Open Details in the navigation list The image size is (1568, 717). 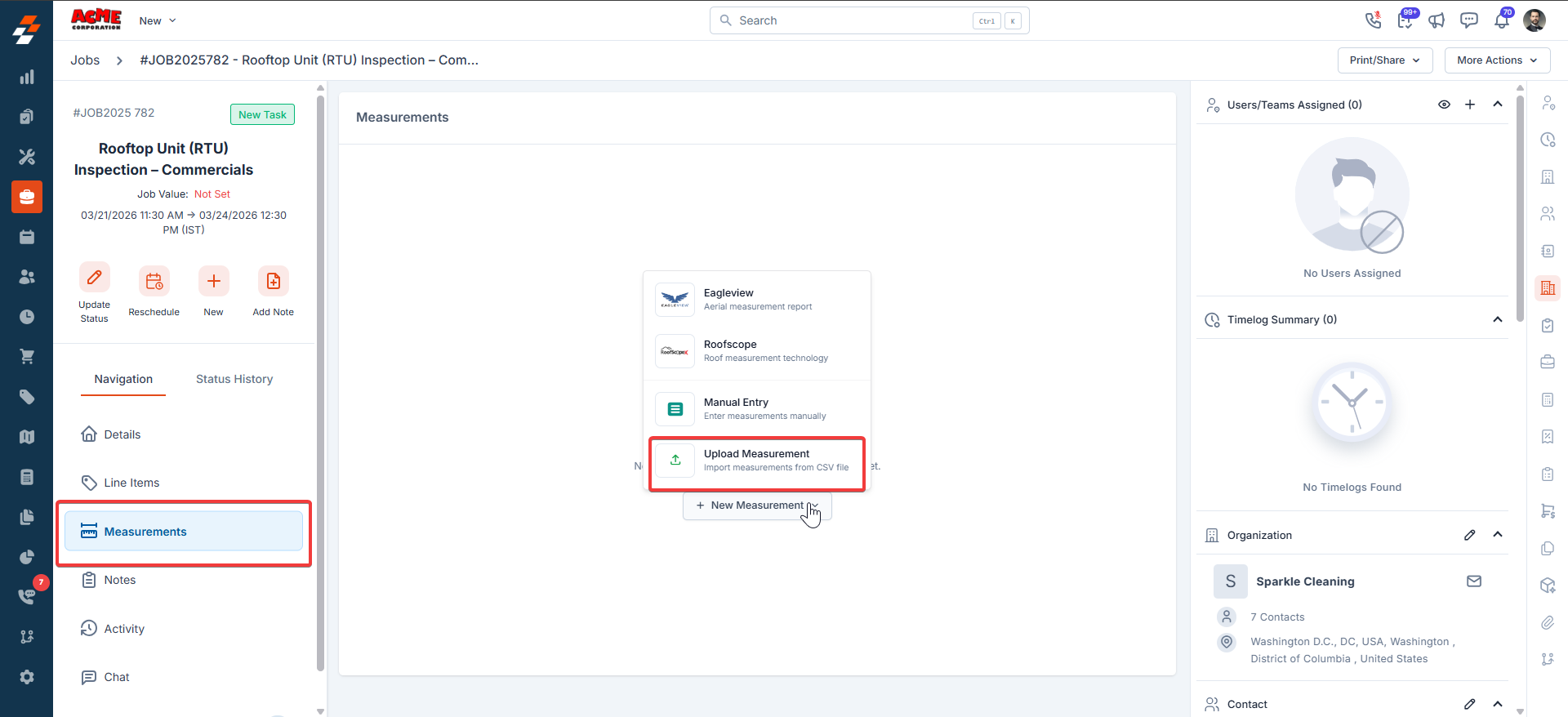coord(110,434)
